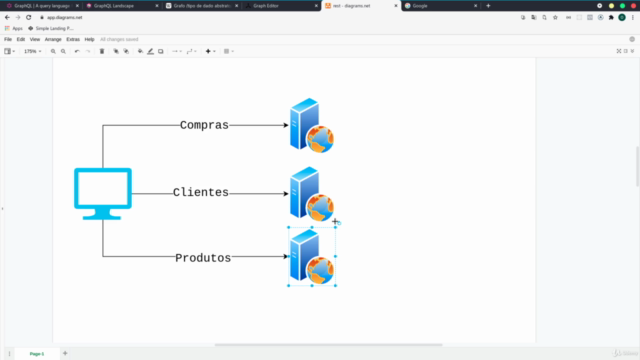
Task: Click the language globe icon
Action: pos(632,40)
